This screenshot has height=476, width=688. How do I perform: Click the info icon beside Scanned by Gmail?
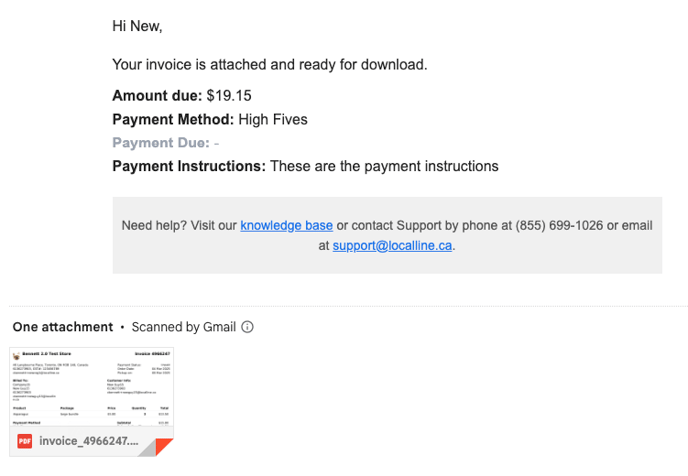tap(247, 327)
